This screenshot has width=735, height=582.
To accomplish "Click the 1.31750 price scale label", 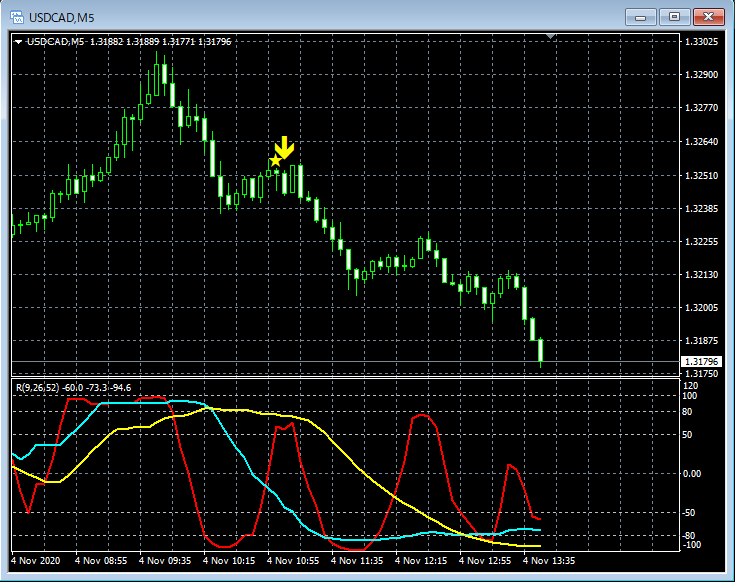I will pyautogui.click(x=701, y=373).
